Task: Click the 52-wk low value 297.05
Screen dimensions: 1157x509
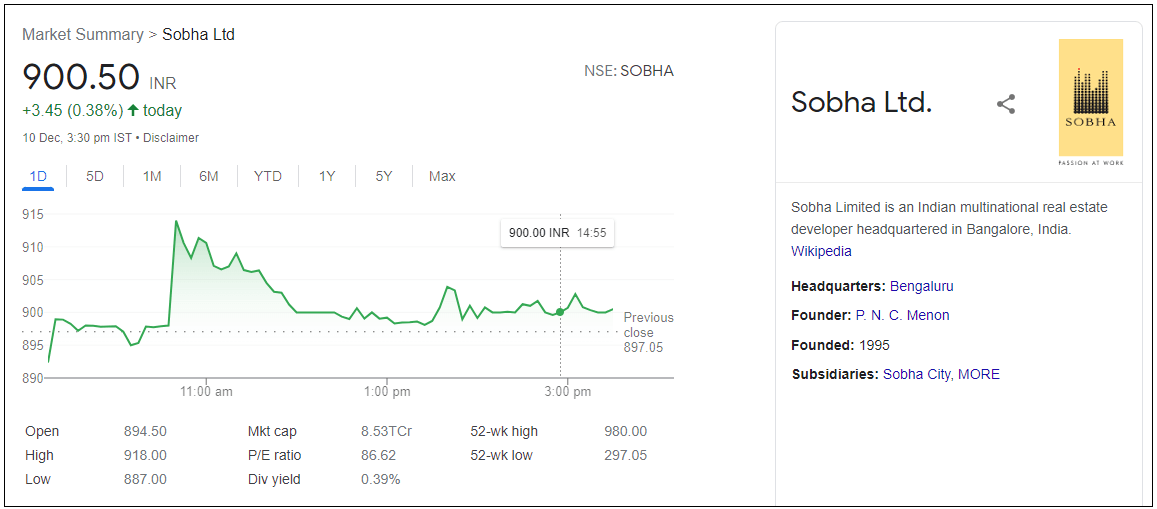Action: click(625, 455)
